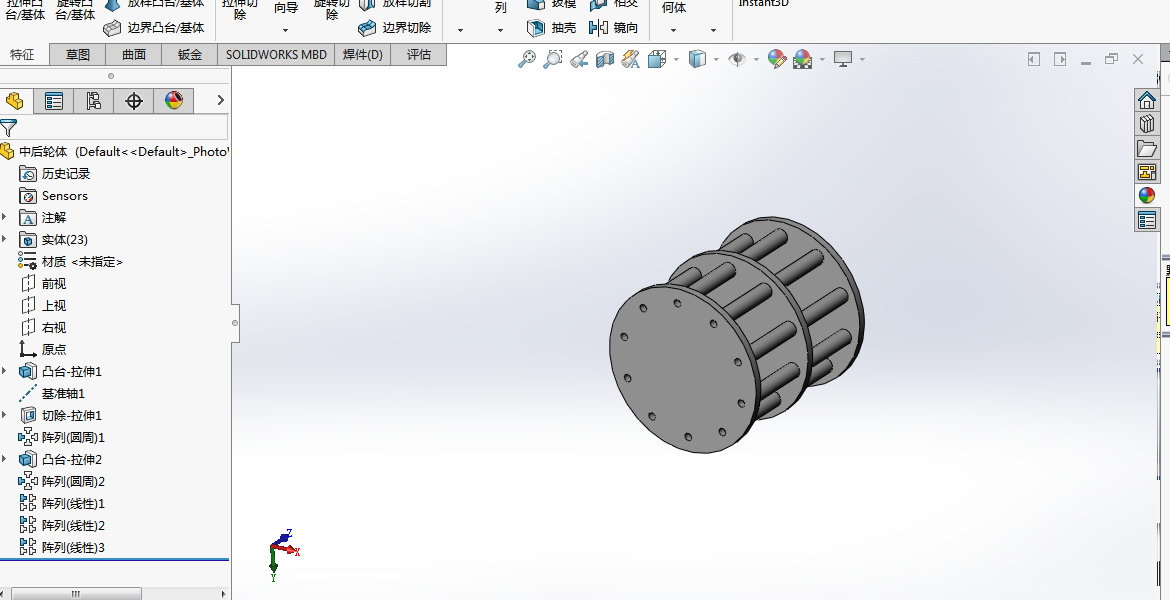
Task: Click the tree horizontal scrollbar thumb
Action: pos(75,594)
